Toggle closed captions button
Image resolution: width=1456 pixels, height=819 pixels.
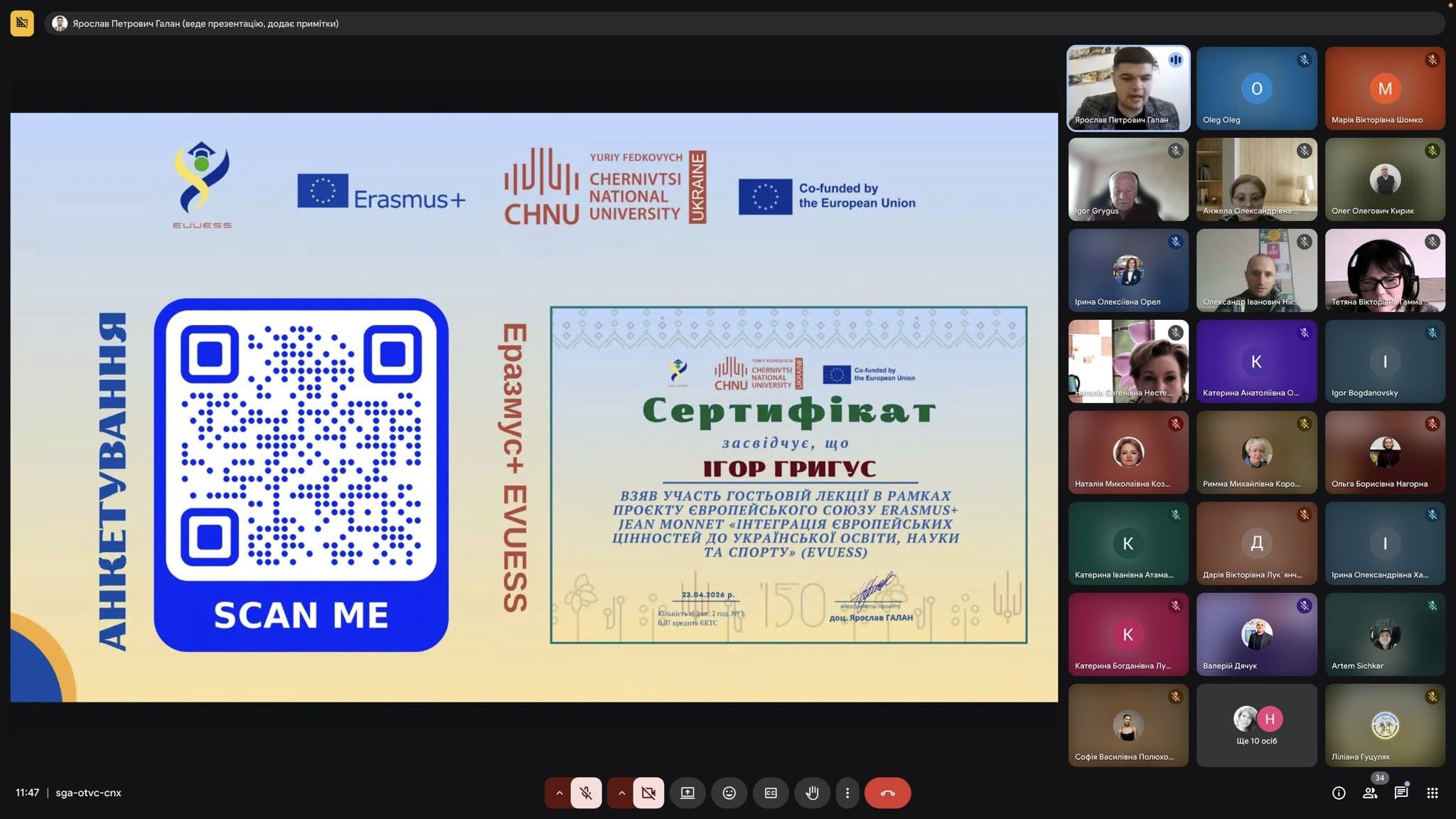771,793
